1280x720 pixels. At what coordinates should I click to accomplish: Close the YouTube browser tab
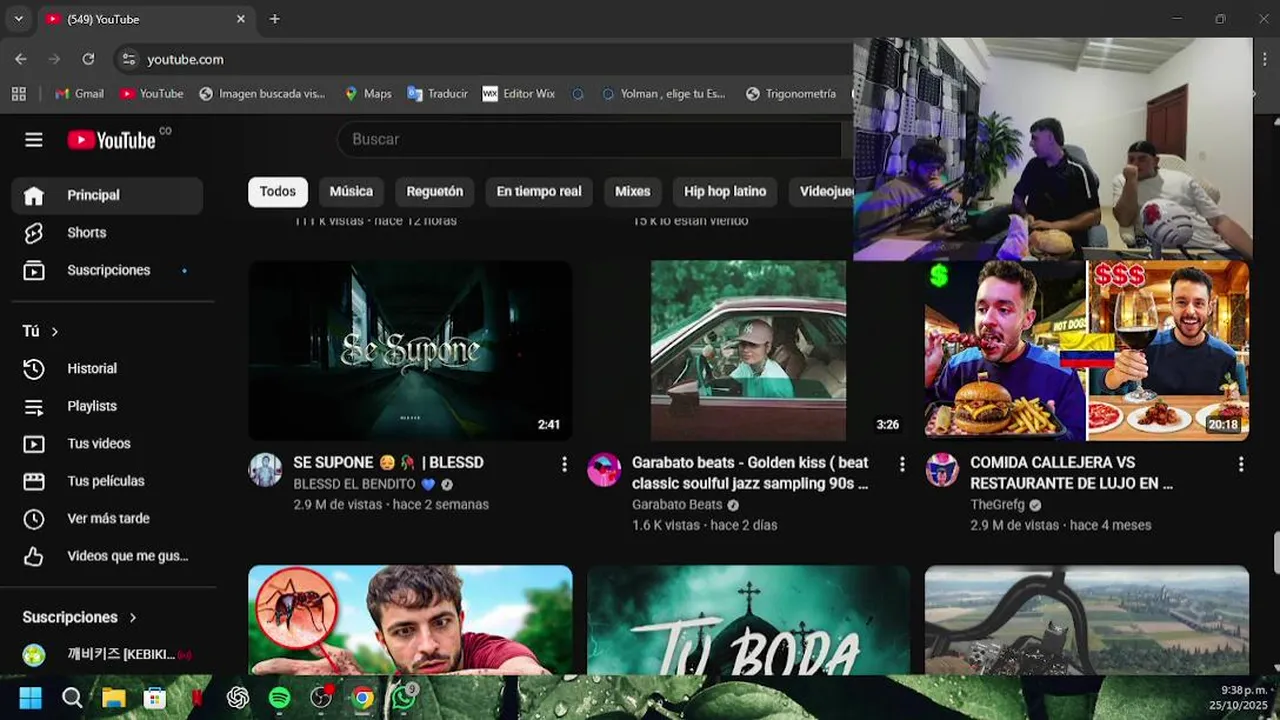pyautogui.click(x=240, y=19)
